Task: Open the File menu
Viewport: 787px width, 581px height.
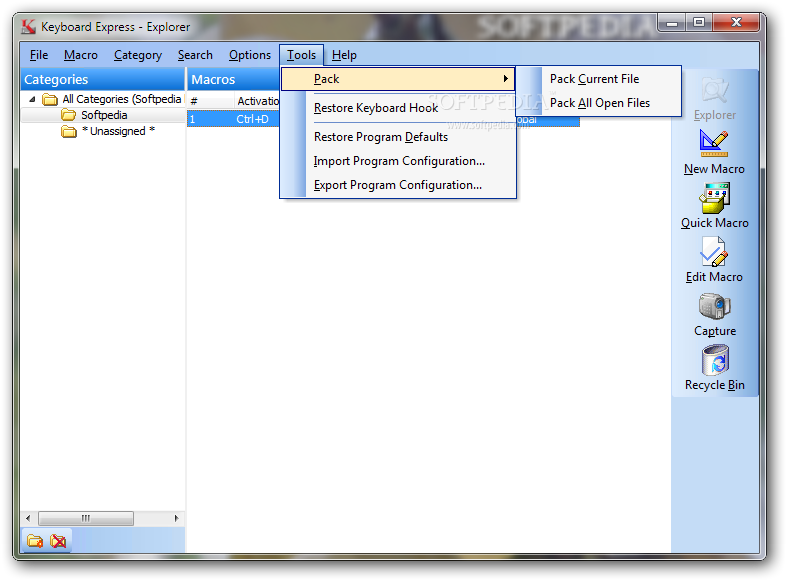Action: [39, 55]
